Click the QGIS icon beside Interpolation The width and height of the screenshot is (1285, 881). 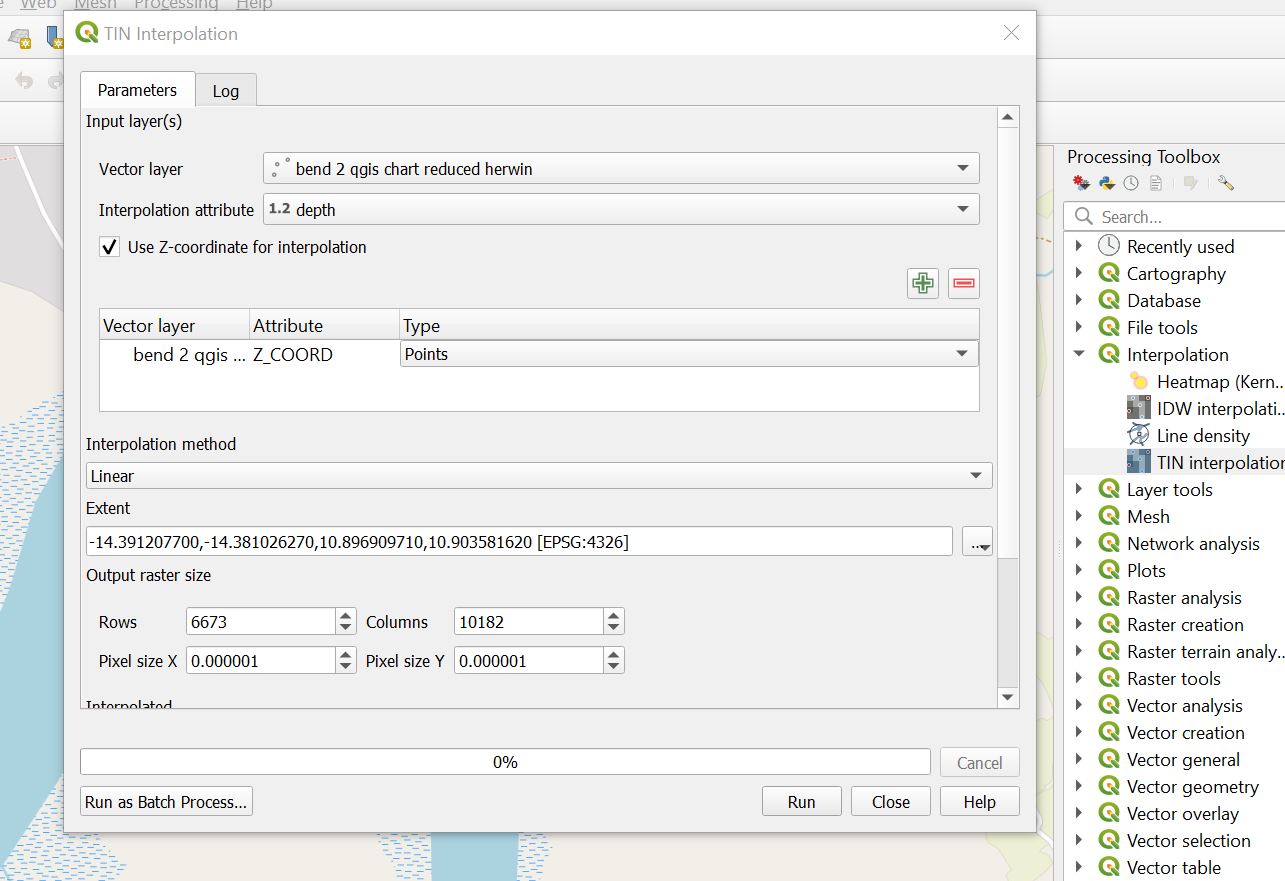tap(1108, 354)
